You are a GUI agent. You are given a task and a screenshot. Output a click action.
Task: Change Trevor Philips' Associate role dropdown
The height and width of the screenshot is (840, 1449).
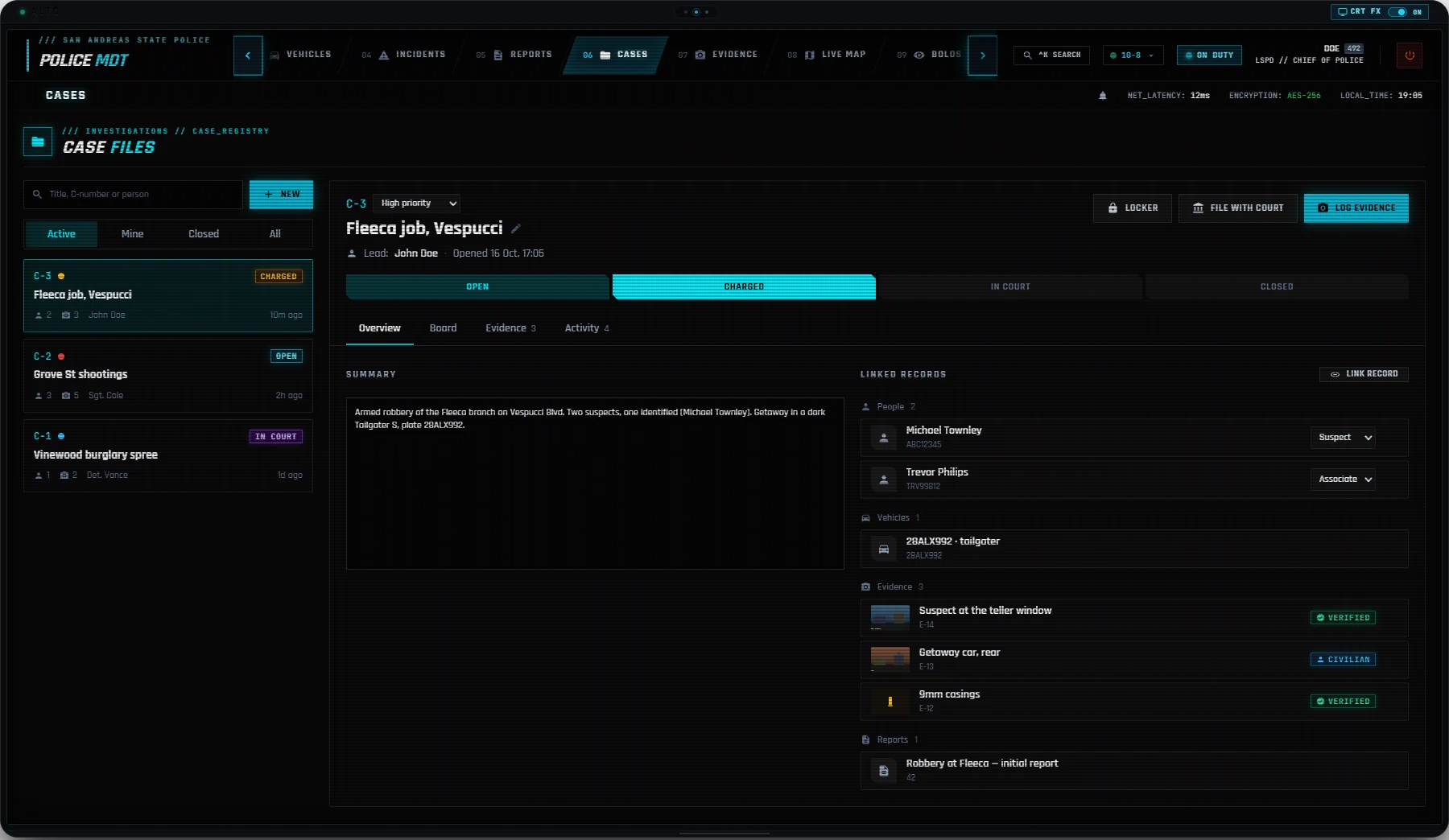(1343, 480)
